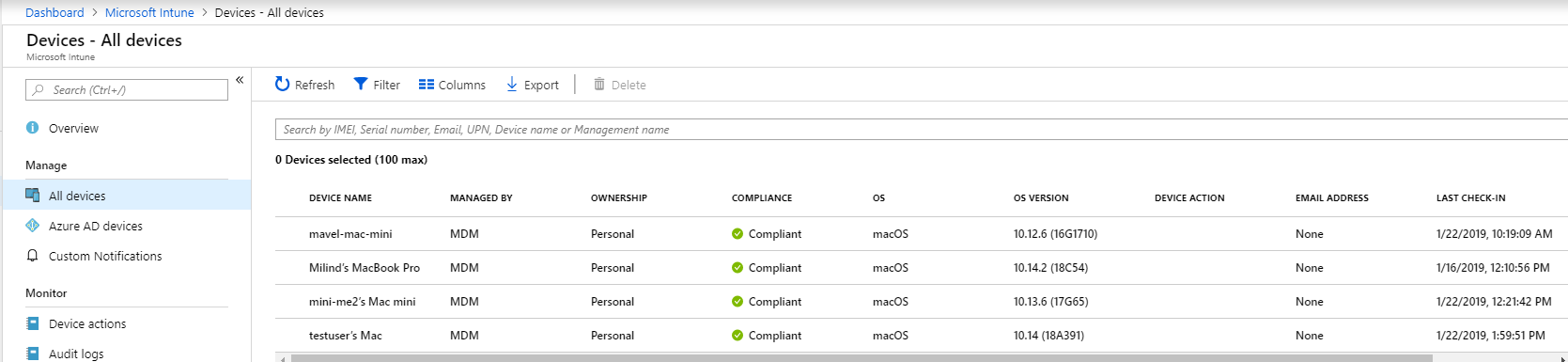This screenshot has height=362, width=1568.
Task: Click the Audit logs icon
Action: click(33, 354)
